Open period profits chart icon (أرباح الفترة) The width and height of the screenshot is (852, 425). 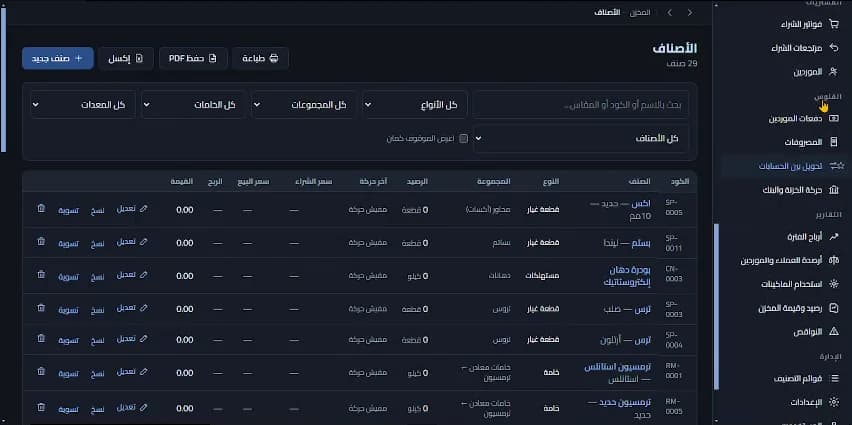[834, 236]
